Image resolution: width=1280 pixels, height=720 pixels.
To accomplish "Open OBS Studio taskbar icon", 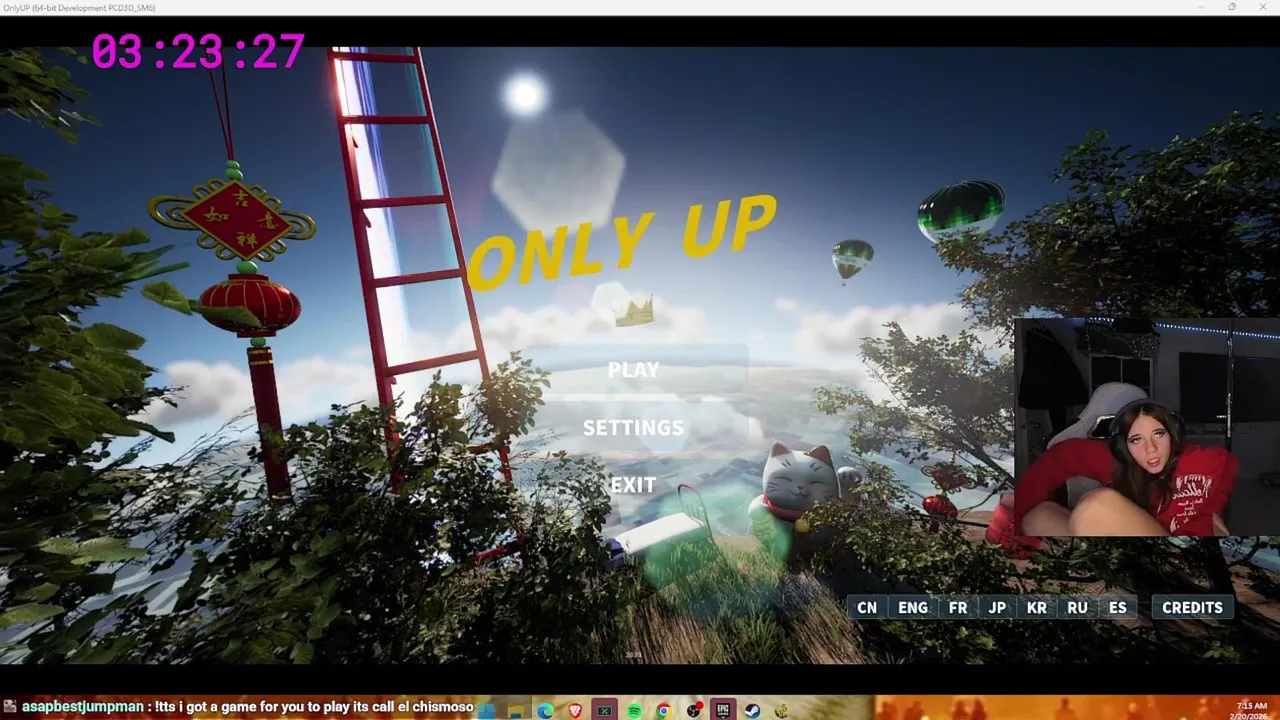I will [693, 711].
